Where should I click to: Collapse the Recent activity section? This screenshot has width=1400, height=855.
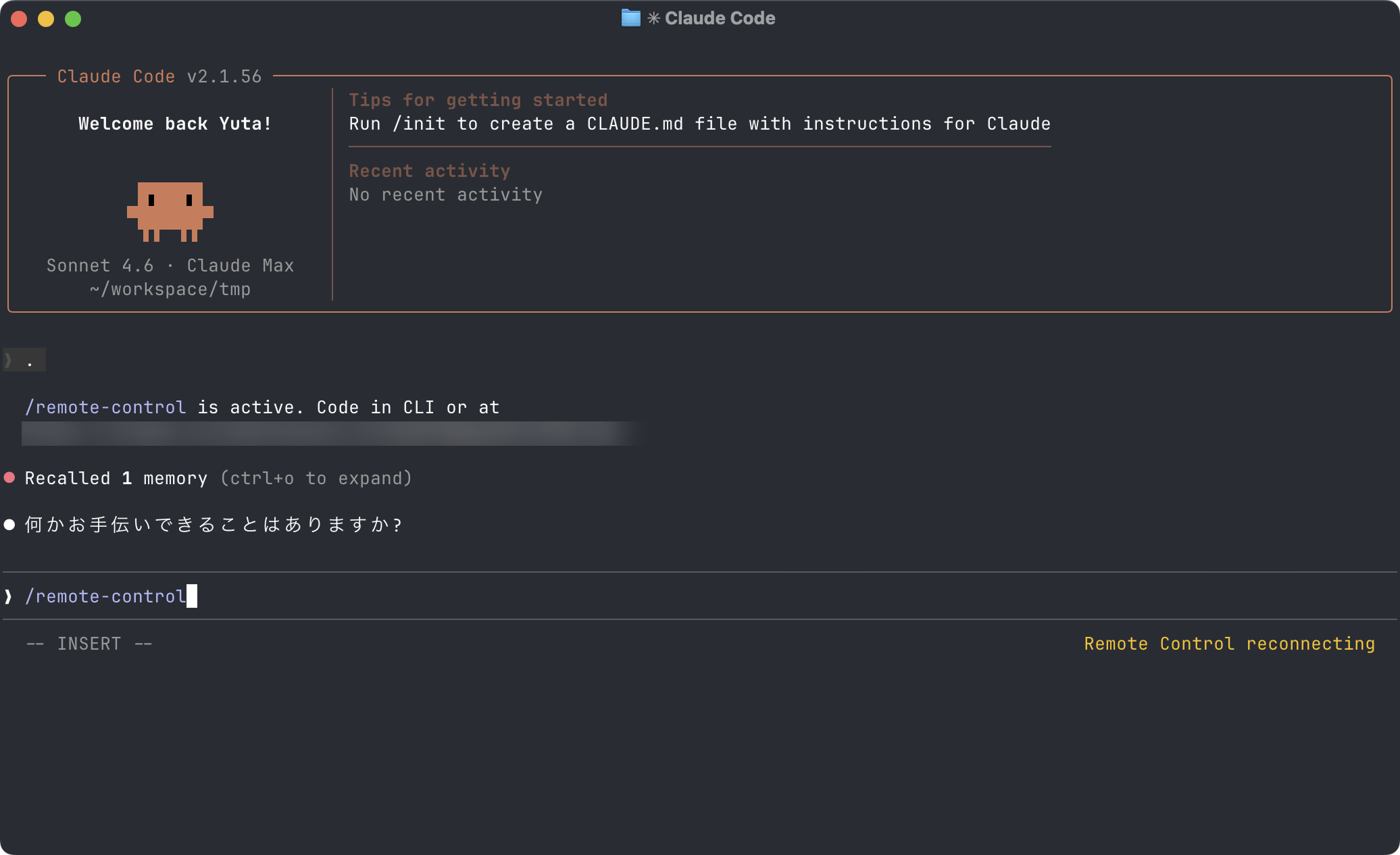[x=429, y=170]
